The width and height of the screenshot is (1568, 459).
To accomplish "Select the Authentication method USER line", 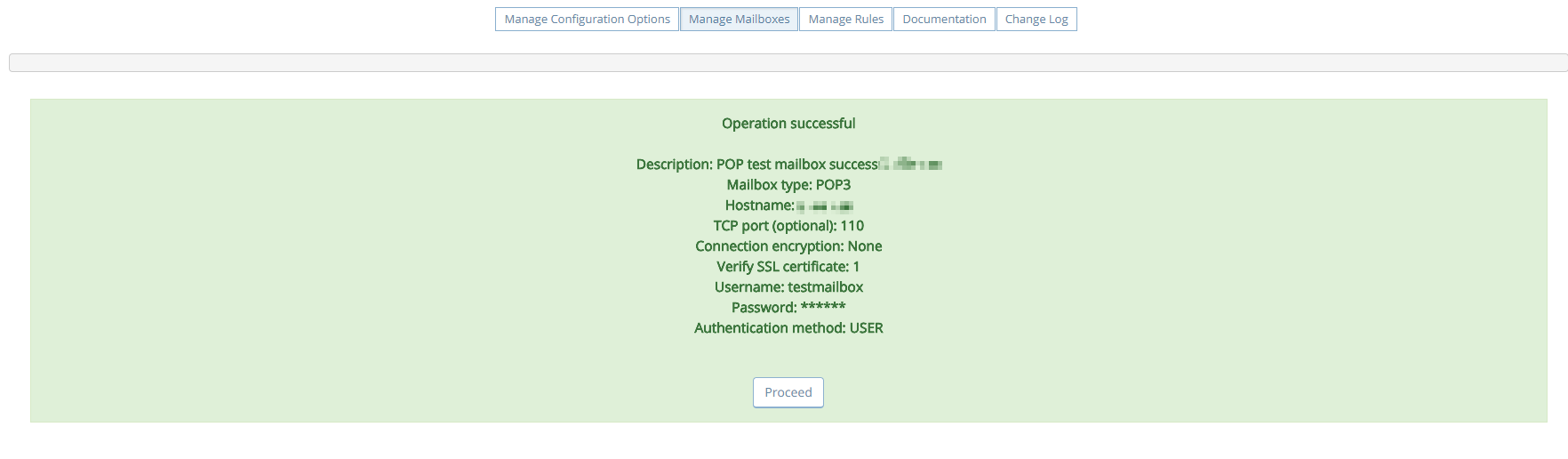I will [788, 328].
